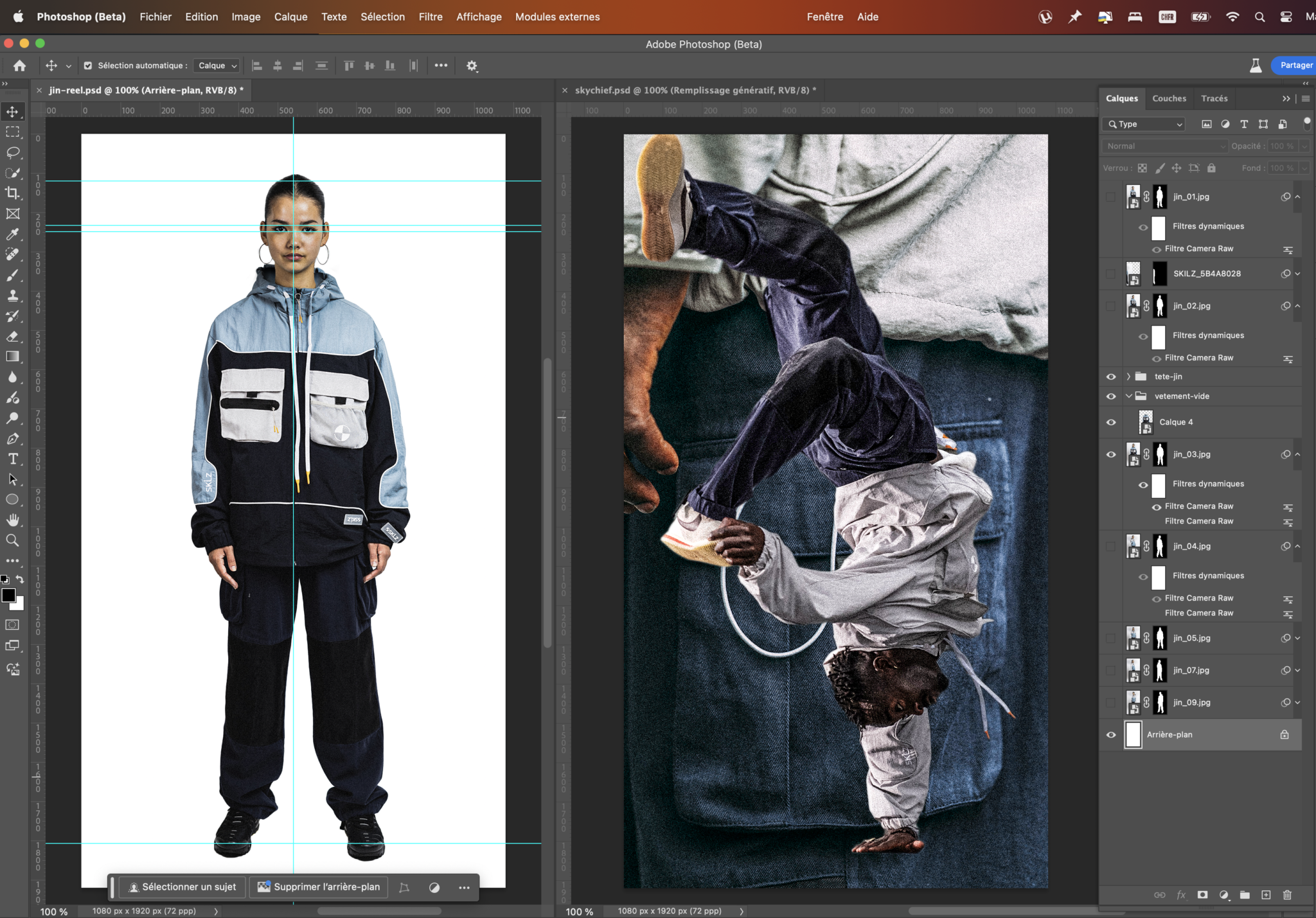Open the Calque auto-select dropdown
This screenshot has width=1316, height=918.
(217, 66)
